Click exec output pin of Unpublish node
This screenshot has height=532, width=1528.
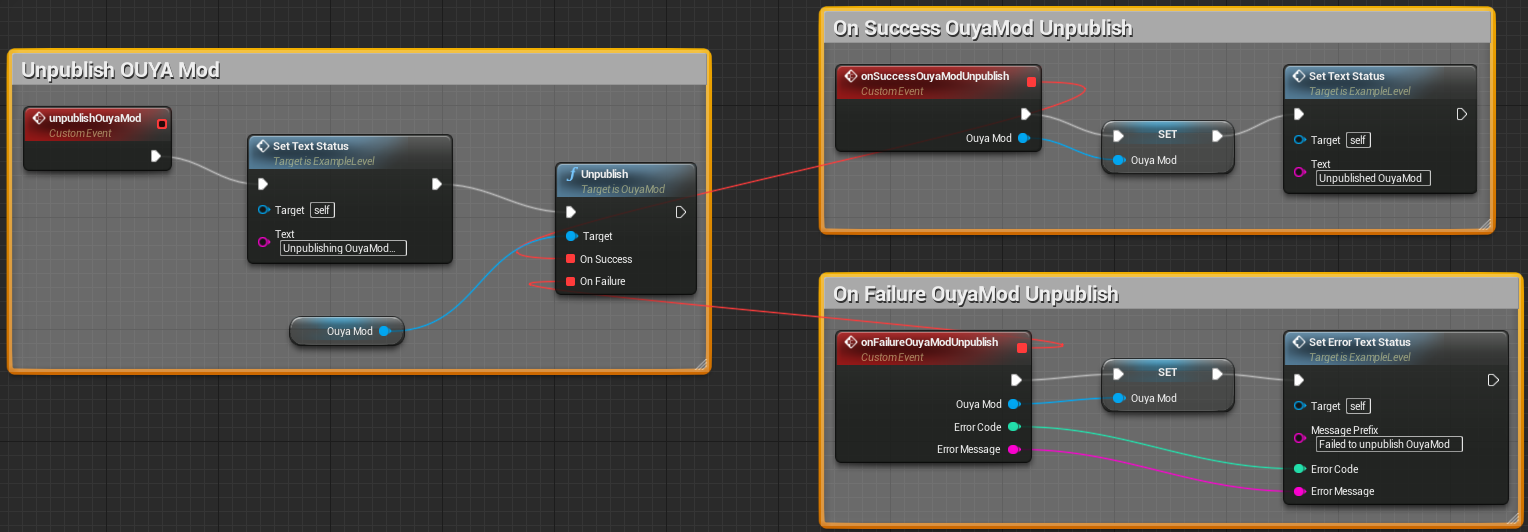(681, 212)
